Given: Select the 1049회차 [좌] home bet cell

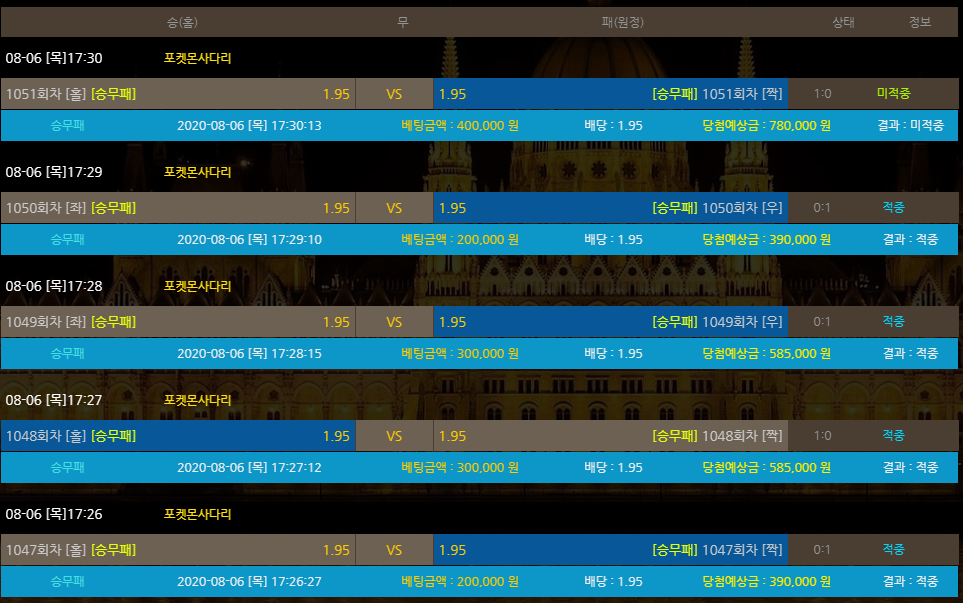Looking at the screenshot, I should pyautogui.click(x=178, y=322).
